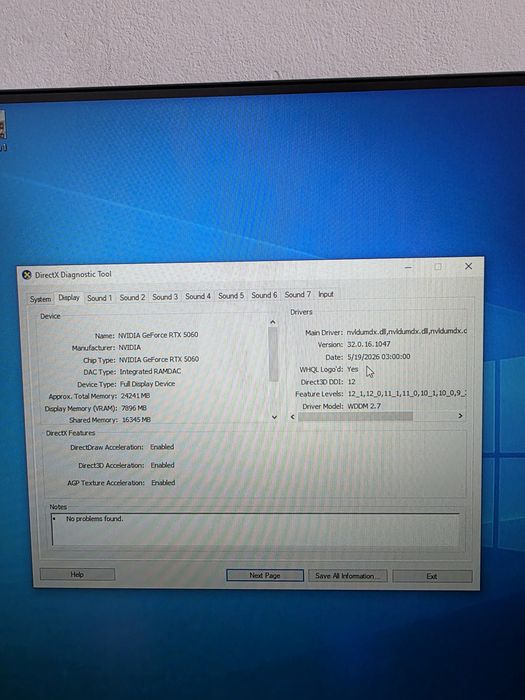
Task: Click Drivers pane scroll right arrow
Action: 460,416
